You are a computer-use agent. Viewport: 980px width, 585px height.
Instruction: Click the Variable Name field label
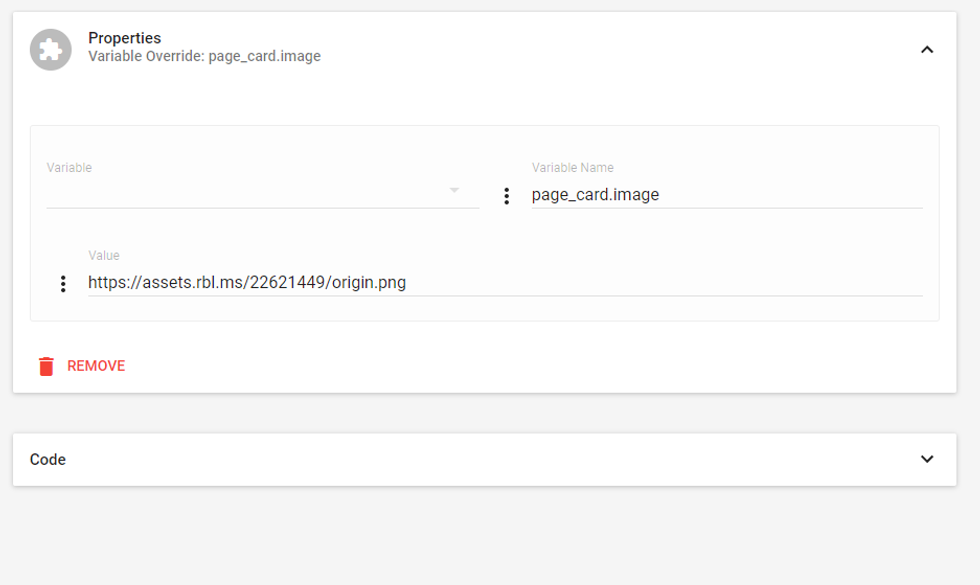[572, 168]
